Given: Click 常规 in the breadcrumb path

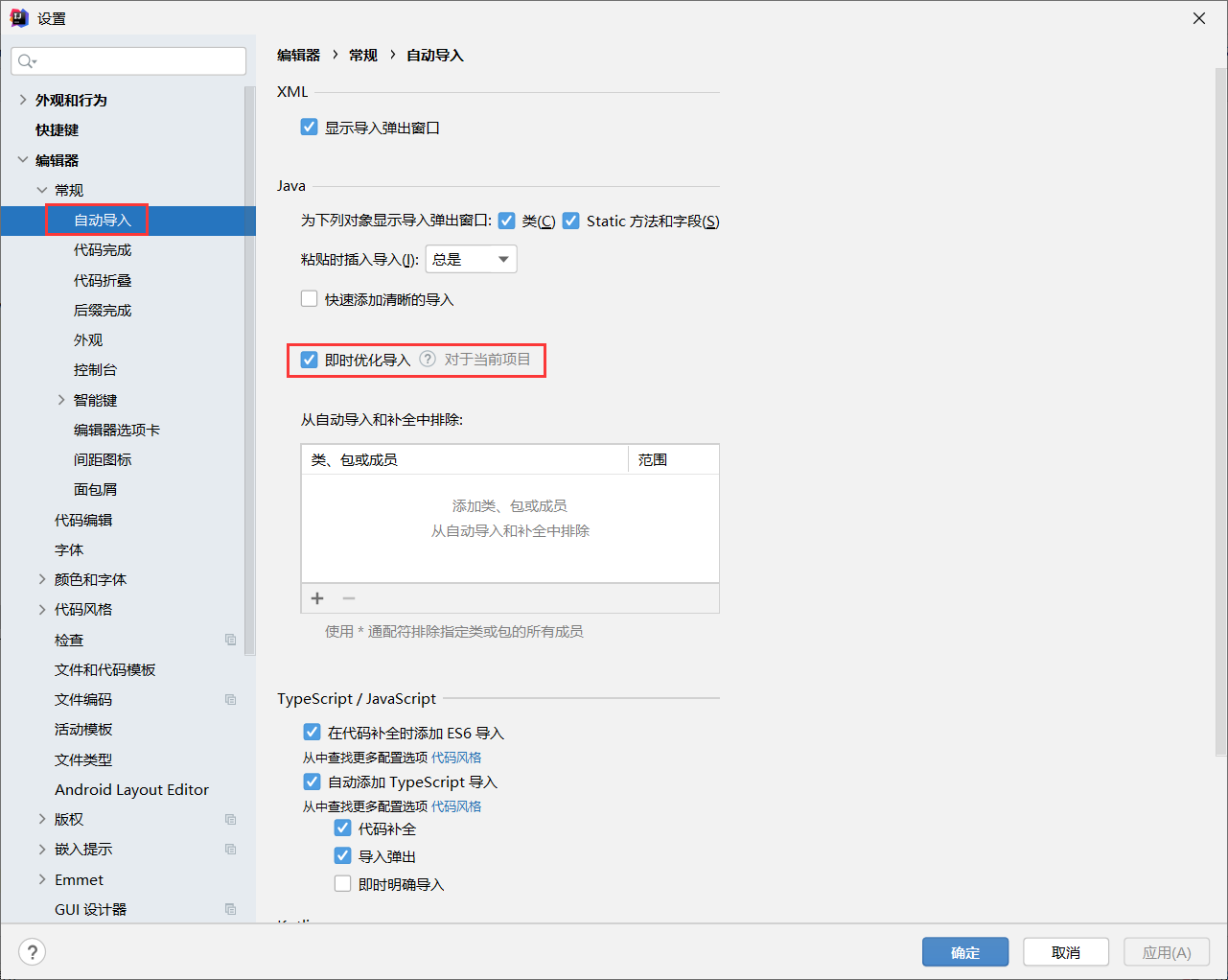Looking at the screenshot, I should [362, 55].
